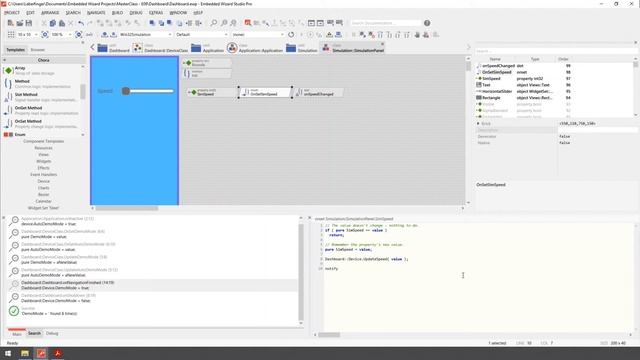Select the Method template

click(x=42, y=84)
